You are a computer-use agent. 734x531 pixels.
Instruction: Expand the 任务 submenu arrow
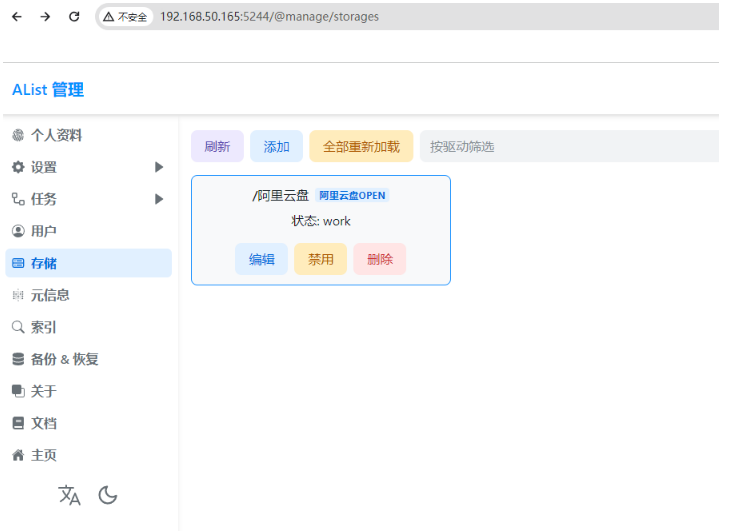(x=159, y=199)
